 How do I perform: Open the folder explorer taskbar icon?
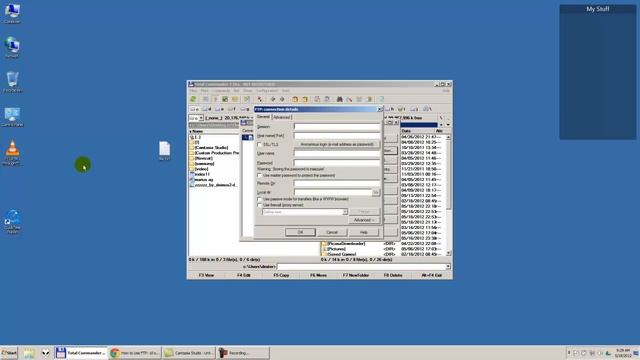point(29,353)
